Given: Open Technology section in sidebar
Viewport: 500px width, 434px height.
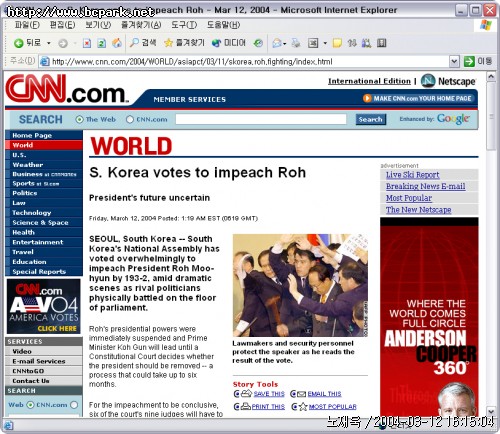Looking at the screenshot, I should pos(32,213).
